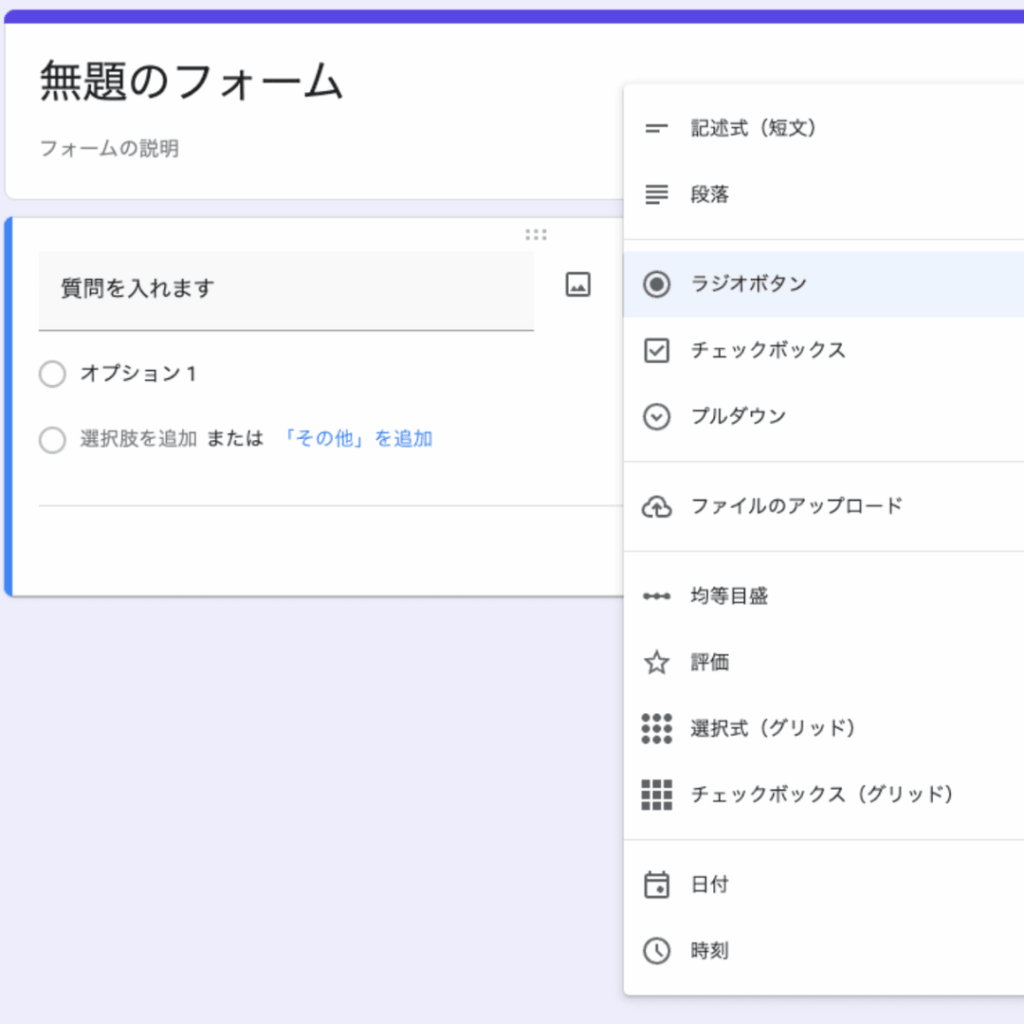Click the dotted grid icon for 選択式（グリッド）

tap(656, 728)
